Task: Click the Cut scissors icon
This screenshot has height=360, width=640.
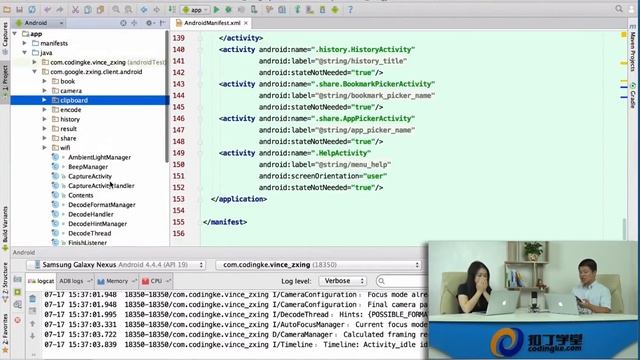Action: 76,9
